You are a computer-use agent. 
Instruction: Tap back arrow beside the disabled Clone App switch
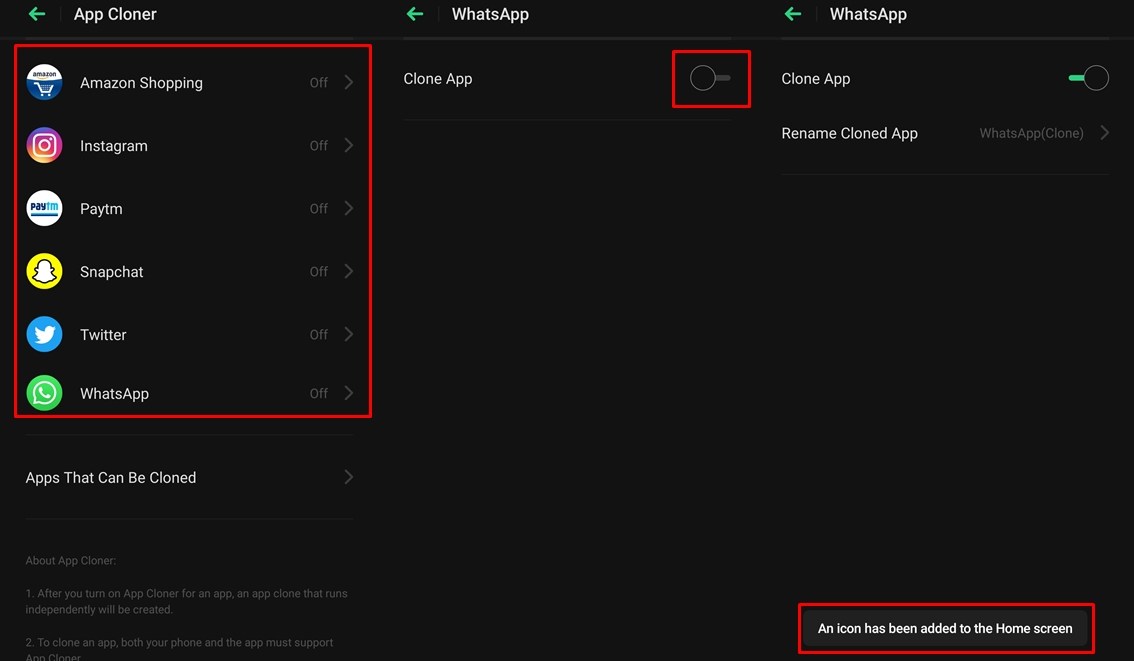pyautogui.click(x=415, y=14)
